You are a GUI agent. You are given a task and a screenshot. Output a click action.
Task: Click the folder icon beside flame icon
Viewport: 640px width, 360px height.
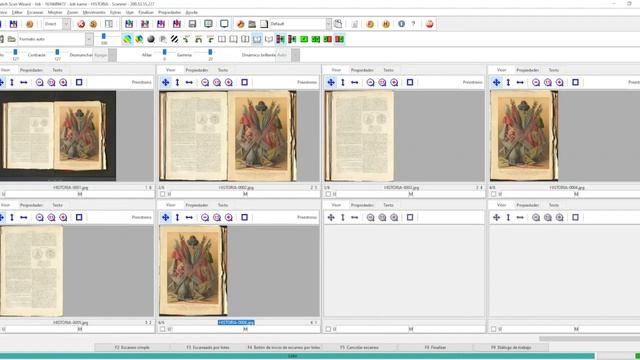point(252,24)
